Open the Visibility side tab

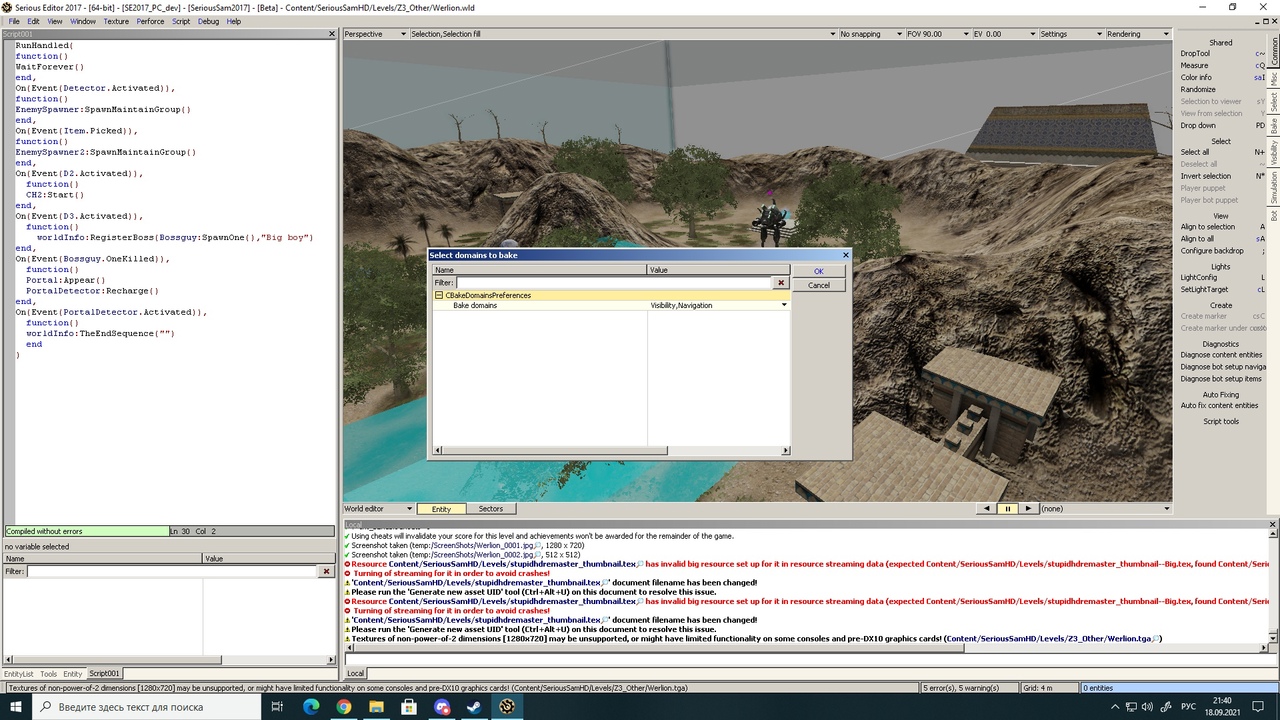click(1274, 153)
